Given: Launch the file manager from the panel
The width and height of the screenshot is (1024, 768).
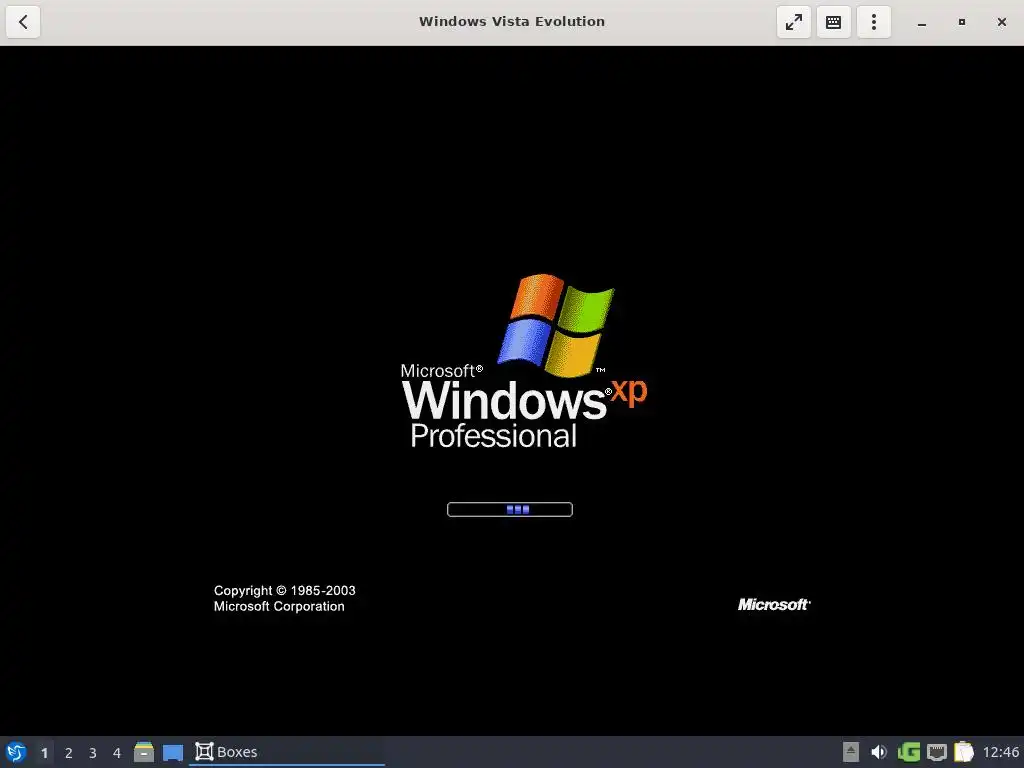Looking at the screenshot, I should tap(144, 752).
